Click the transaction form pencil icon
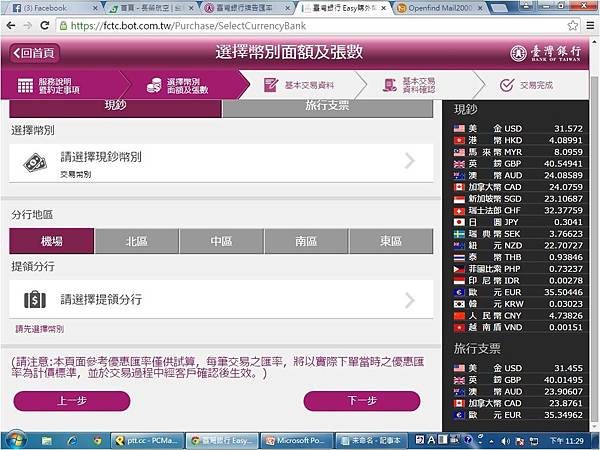Viewport: 600px width, 450px height. [x=271, y=85]
